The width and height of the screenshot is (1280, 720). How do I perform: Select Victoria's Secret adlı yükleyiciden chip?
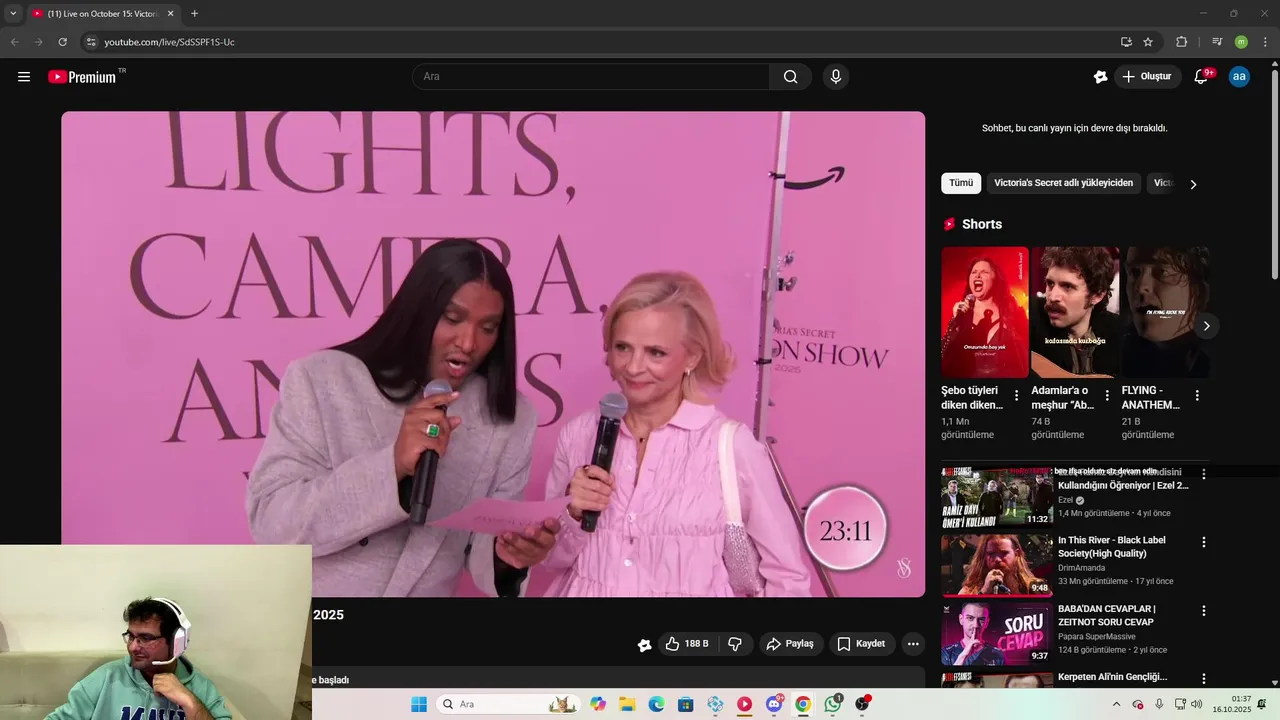click(x=1063, y=183)
